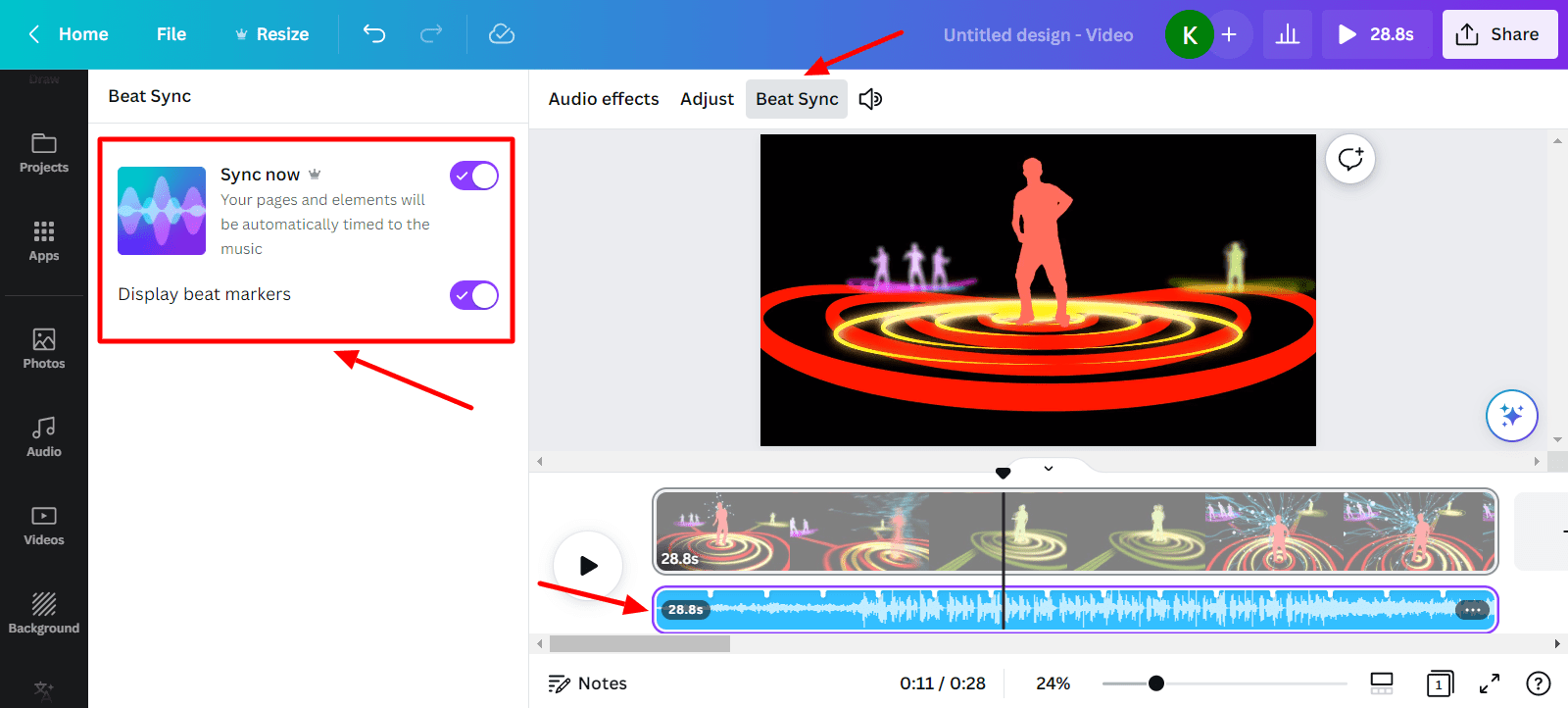The width and height of the screenshot is (1568, 708).
Task: Open the Audio sidebar panel
Action: (44, 437)
